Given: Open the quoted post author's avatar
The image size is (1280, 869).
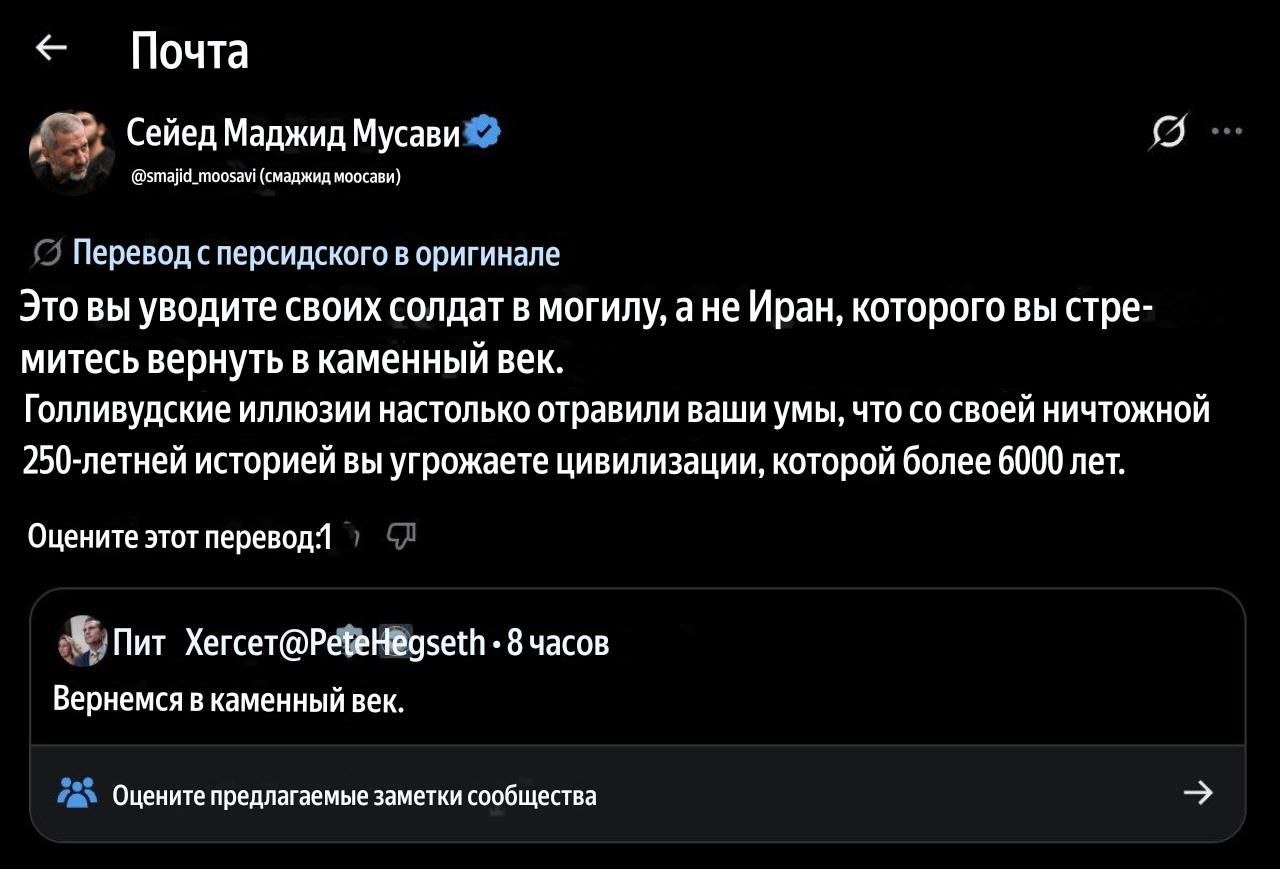Looking at the screenshot, I should click(x=81, y=641).
